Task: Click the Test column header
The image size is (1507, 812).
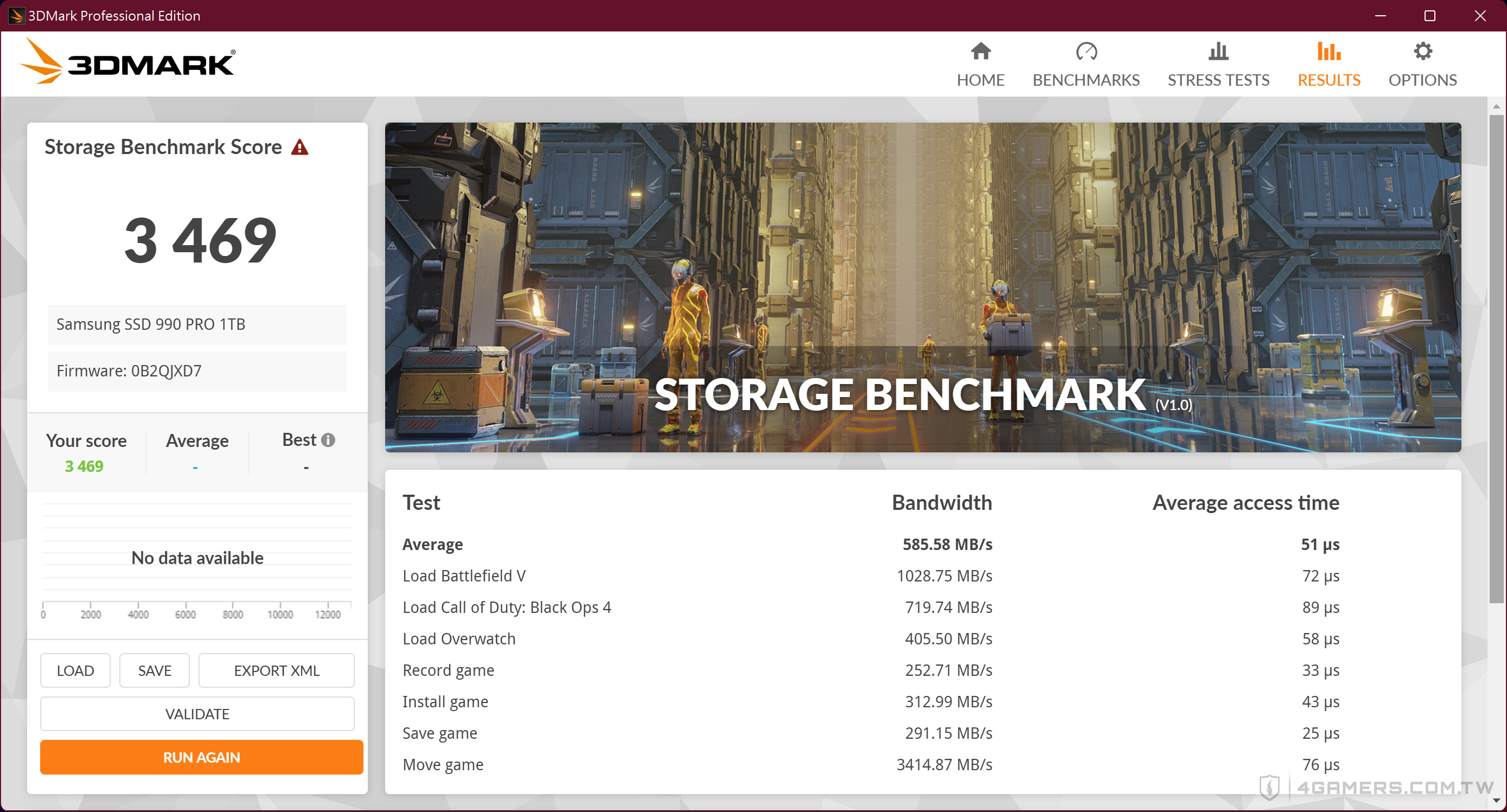Action: (x=421, y=502)
